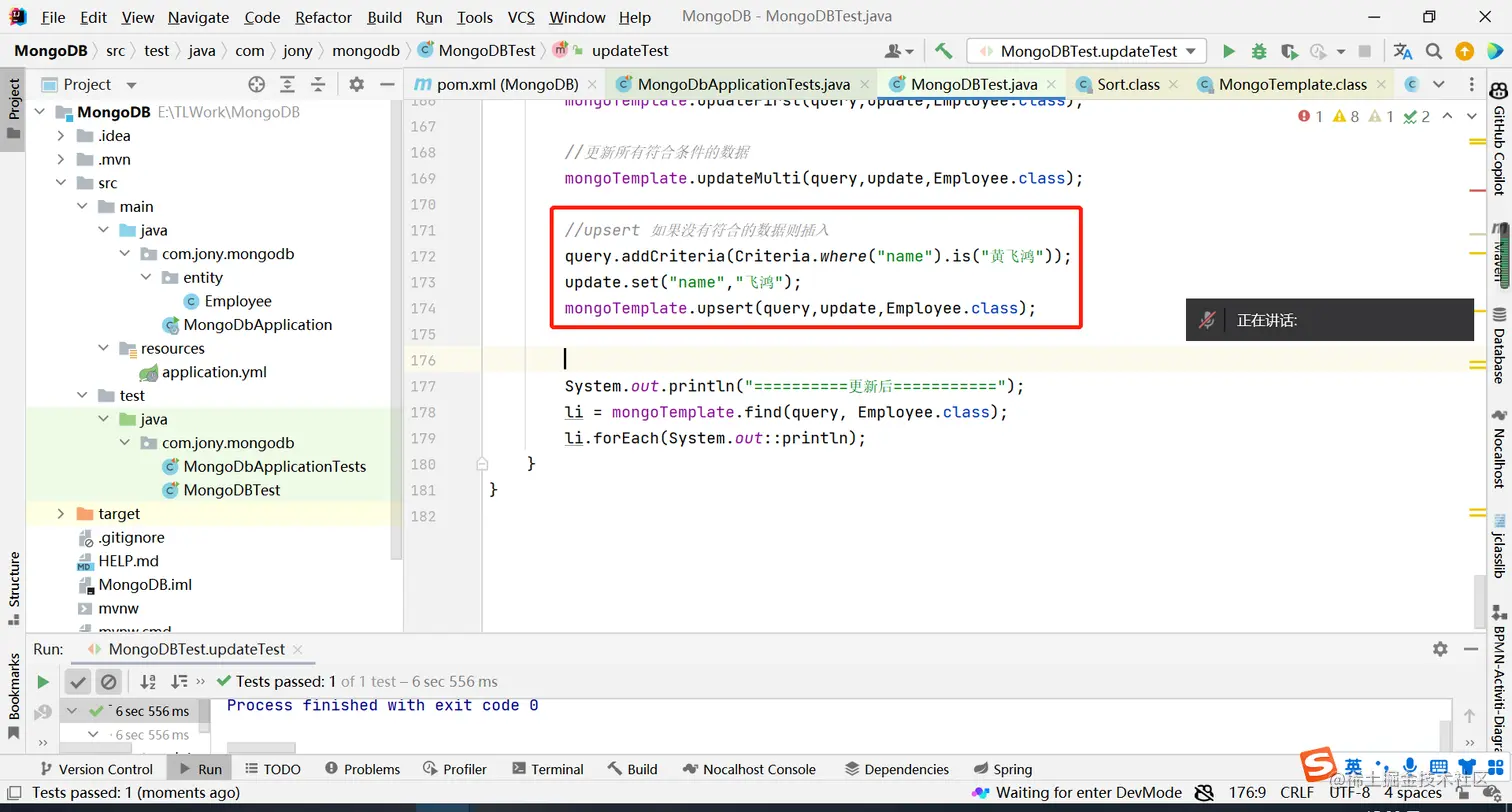Toggle Show Passed tests checkmark
Viewport: 1512px width, 812px height.
[x=78, y=682]
